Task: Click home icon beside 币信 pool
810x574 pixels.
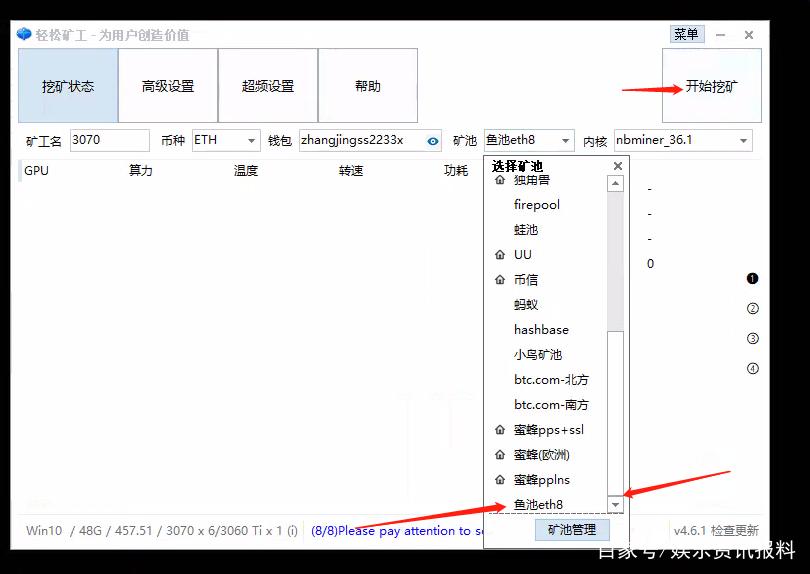Action: (x=500, y=280)
